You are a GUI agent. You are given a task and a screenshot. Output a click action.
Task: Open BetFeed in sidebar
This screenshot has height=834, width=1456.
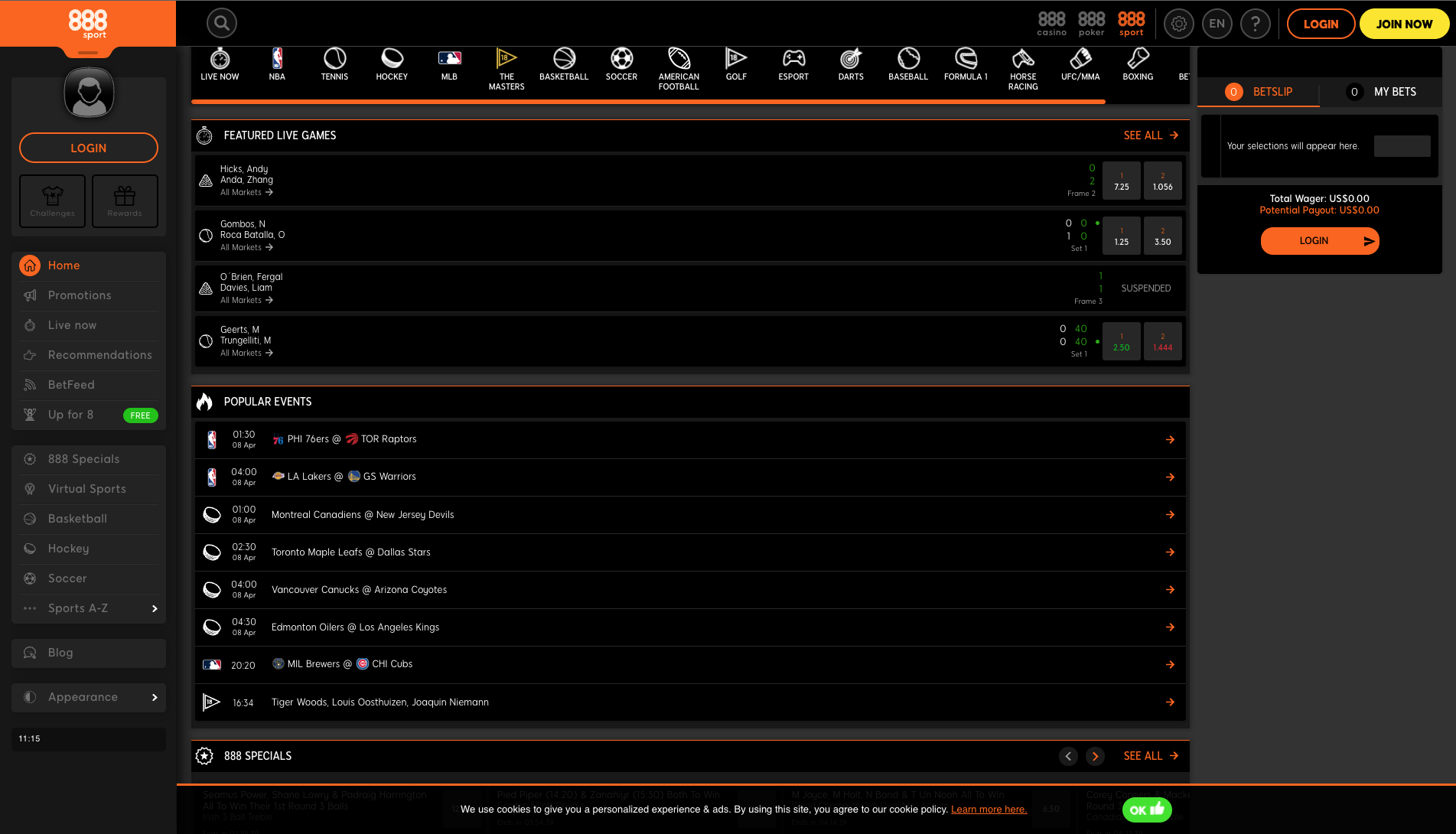click(89, 385)
